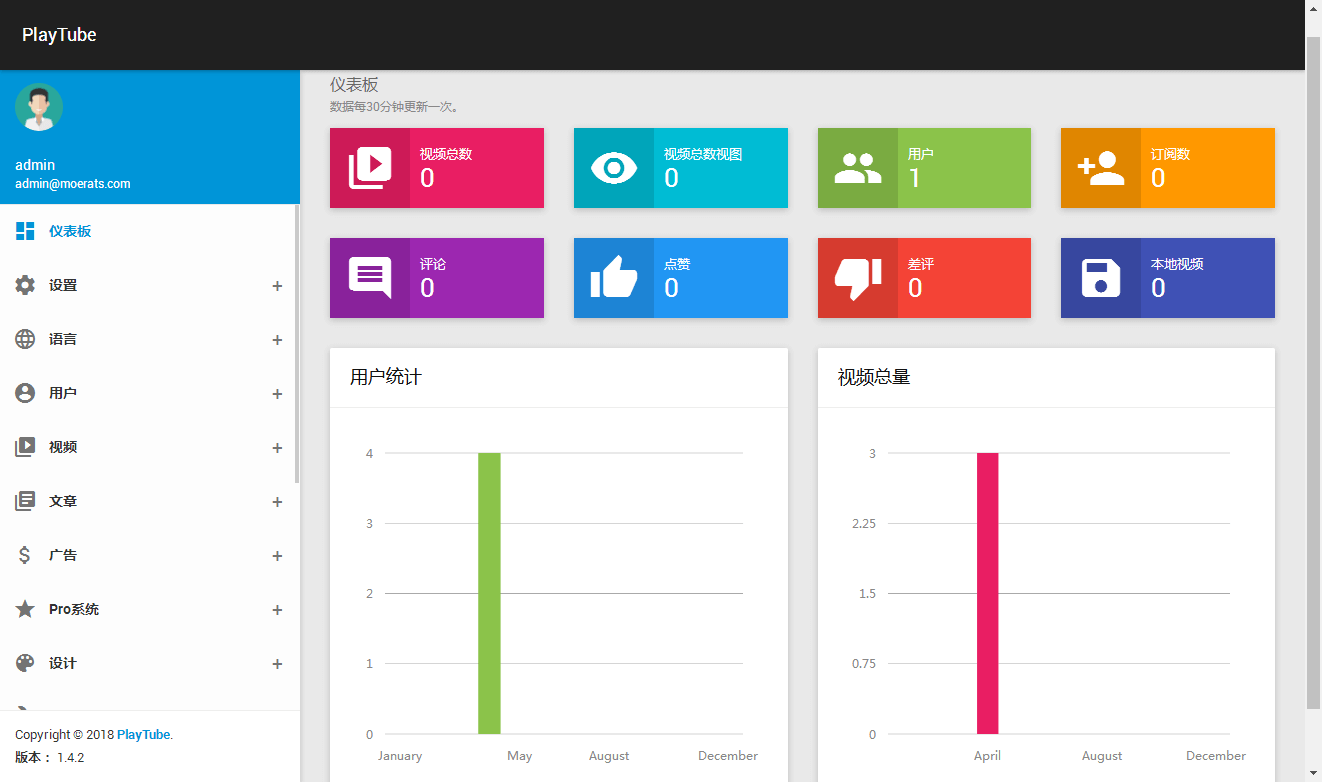This screenshot has width=1322, height=782.
Task: Open the 语言 menu item
Action: (x=63, y=339)
